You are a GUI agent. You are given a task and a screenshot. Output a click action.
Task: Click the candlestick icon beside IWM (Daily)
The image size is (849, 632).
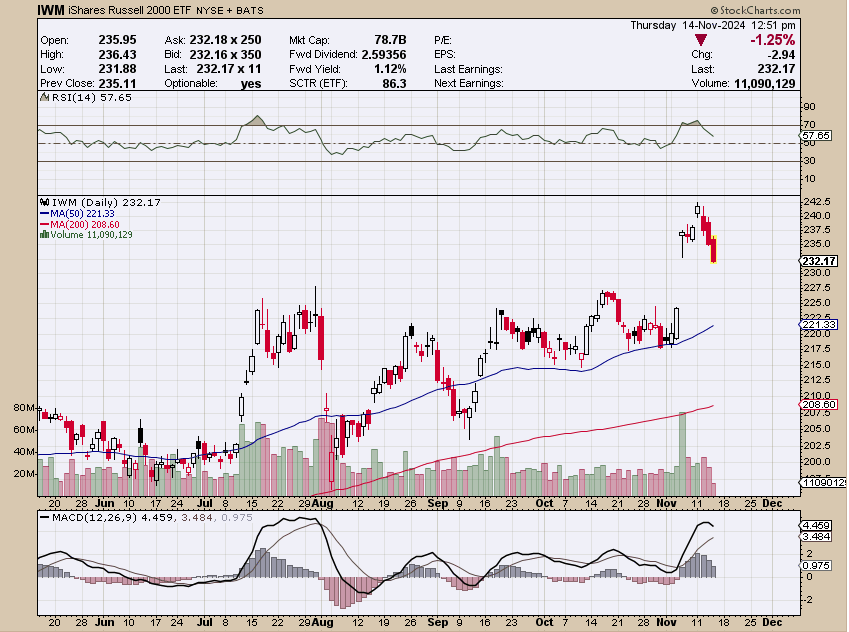click(x=45, y=203)
